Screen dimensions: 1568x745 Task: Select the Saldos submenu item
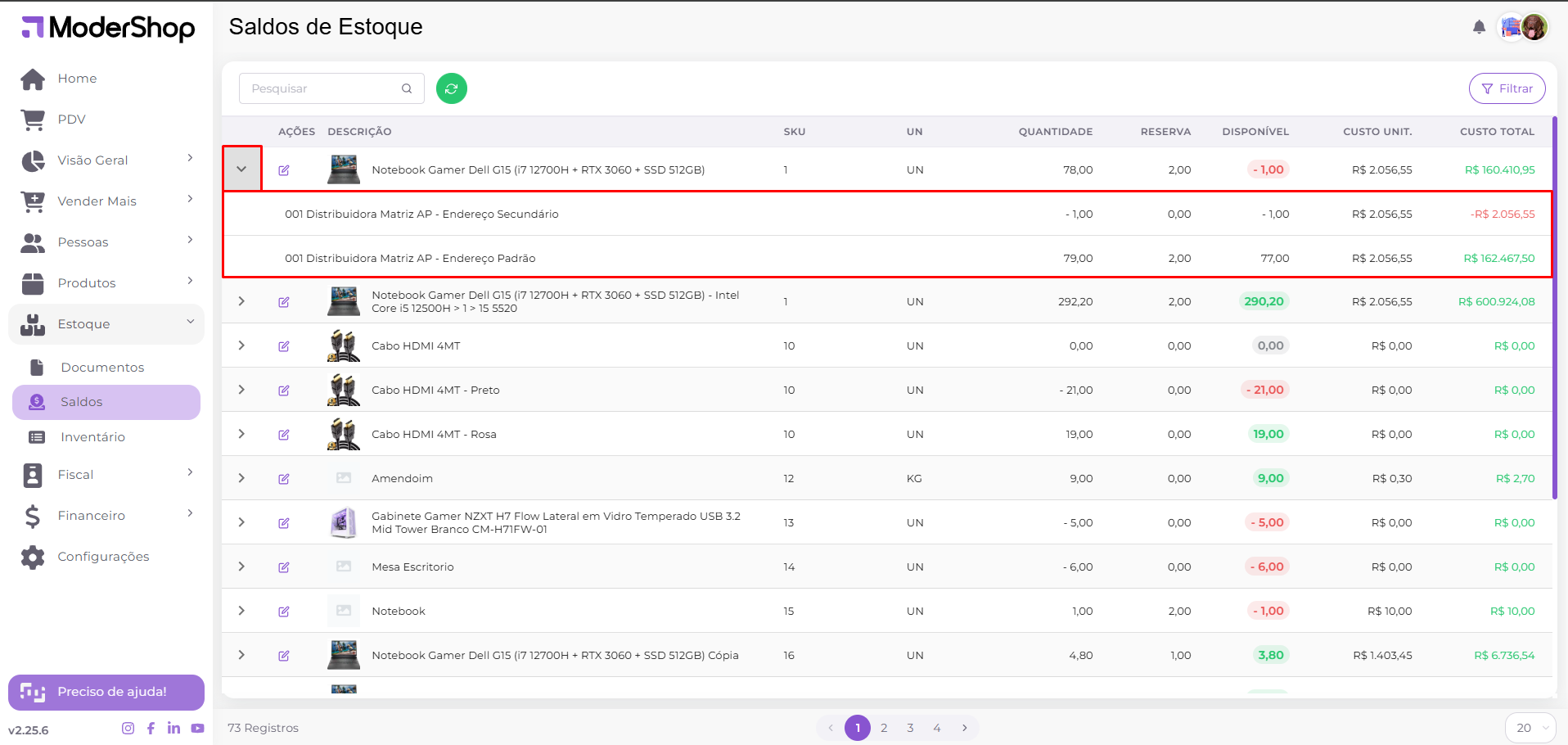click(x=106, y=402)
